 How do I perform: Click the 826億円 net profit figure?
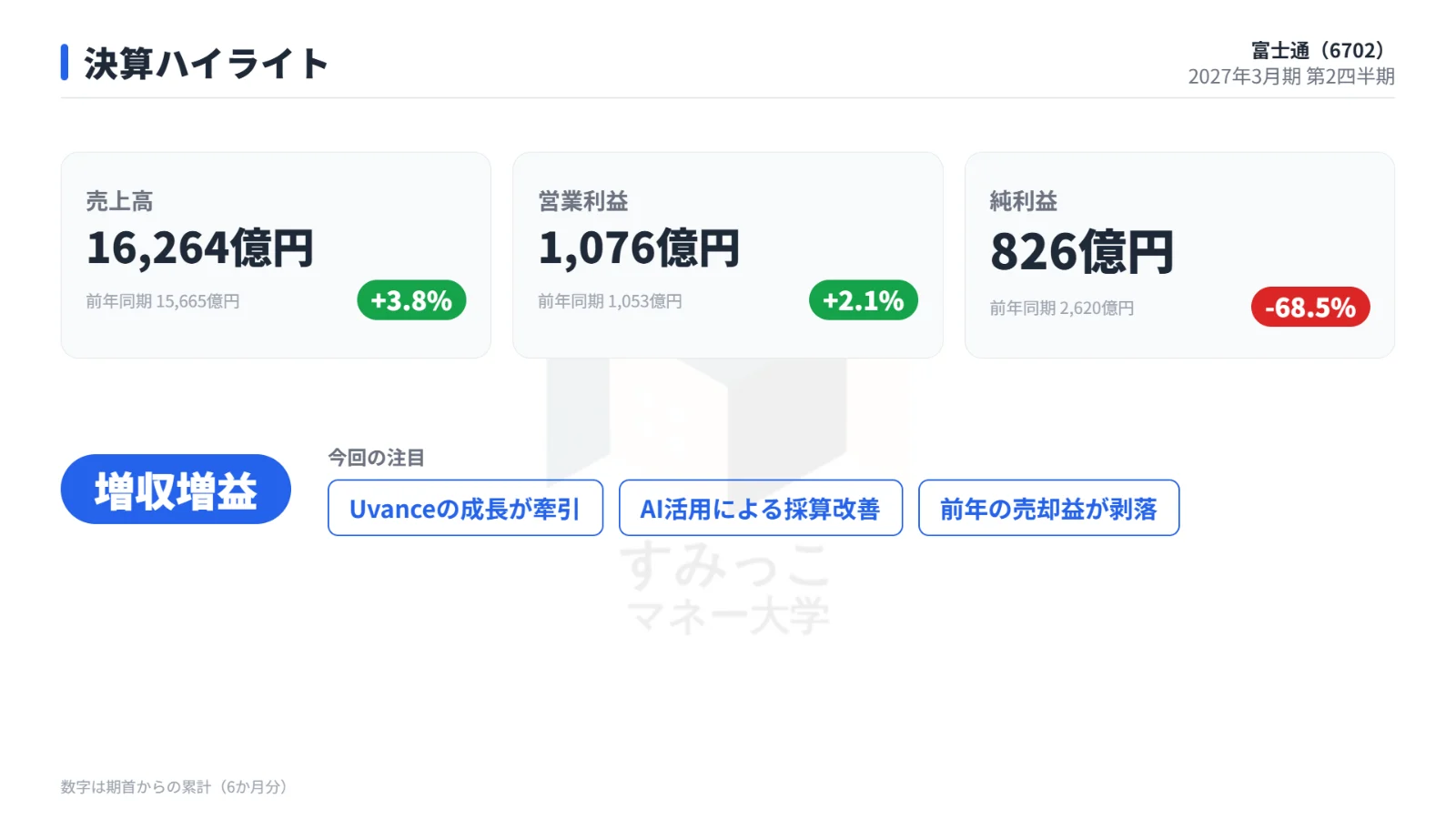coord(1082,251)
